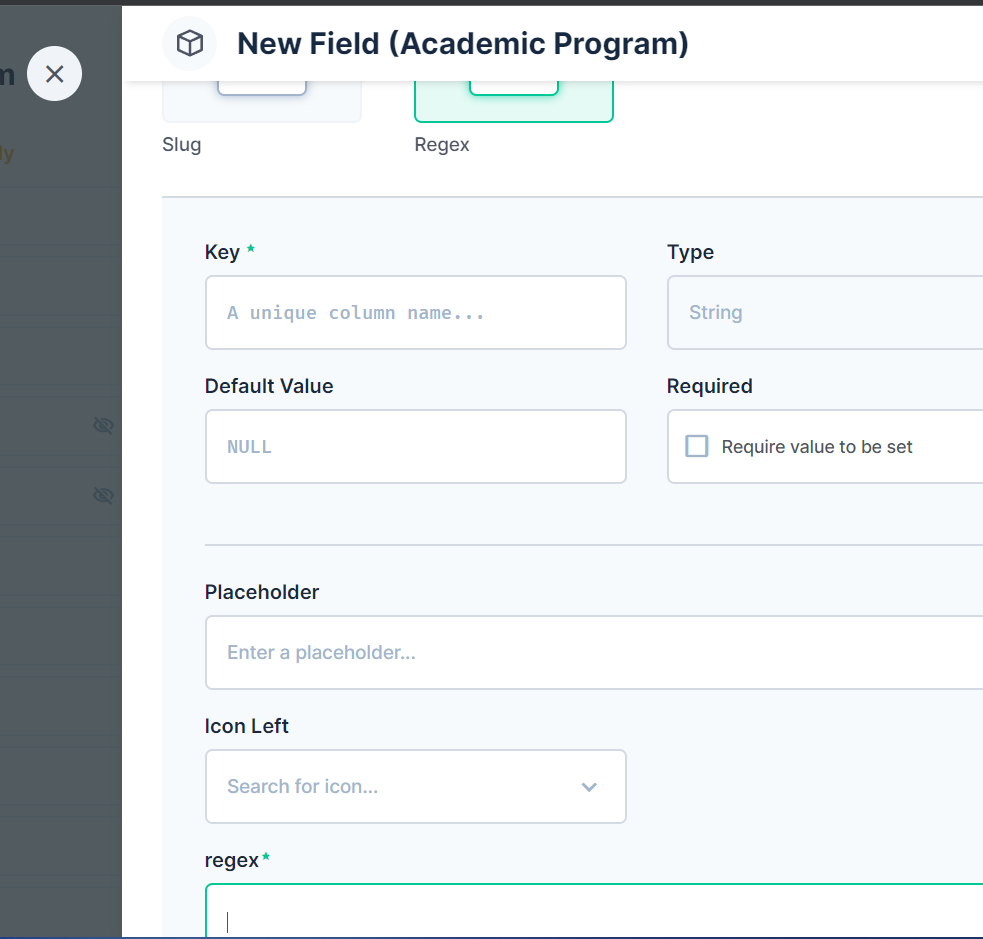Toggle visibility of the first hidden sidebar row
983x939 pixels.
(103, 425)
